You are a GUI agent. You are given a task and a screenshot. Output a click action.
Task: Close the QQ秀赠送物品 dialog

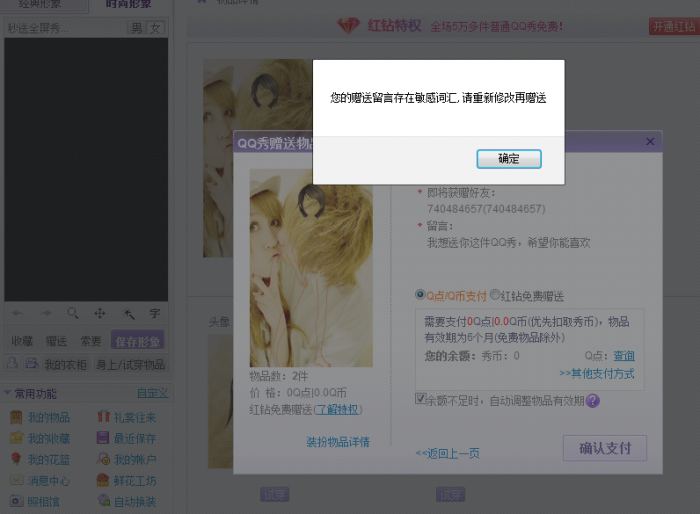click(x=650, y=142)
